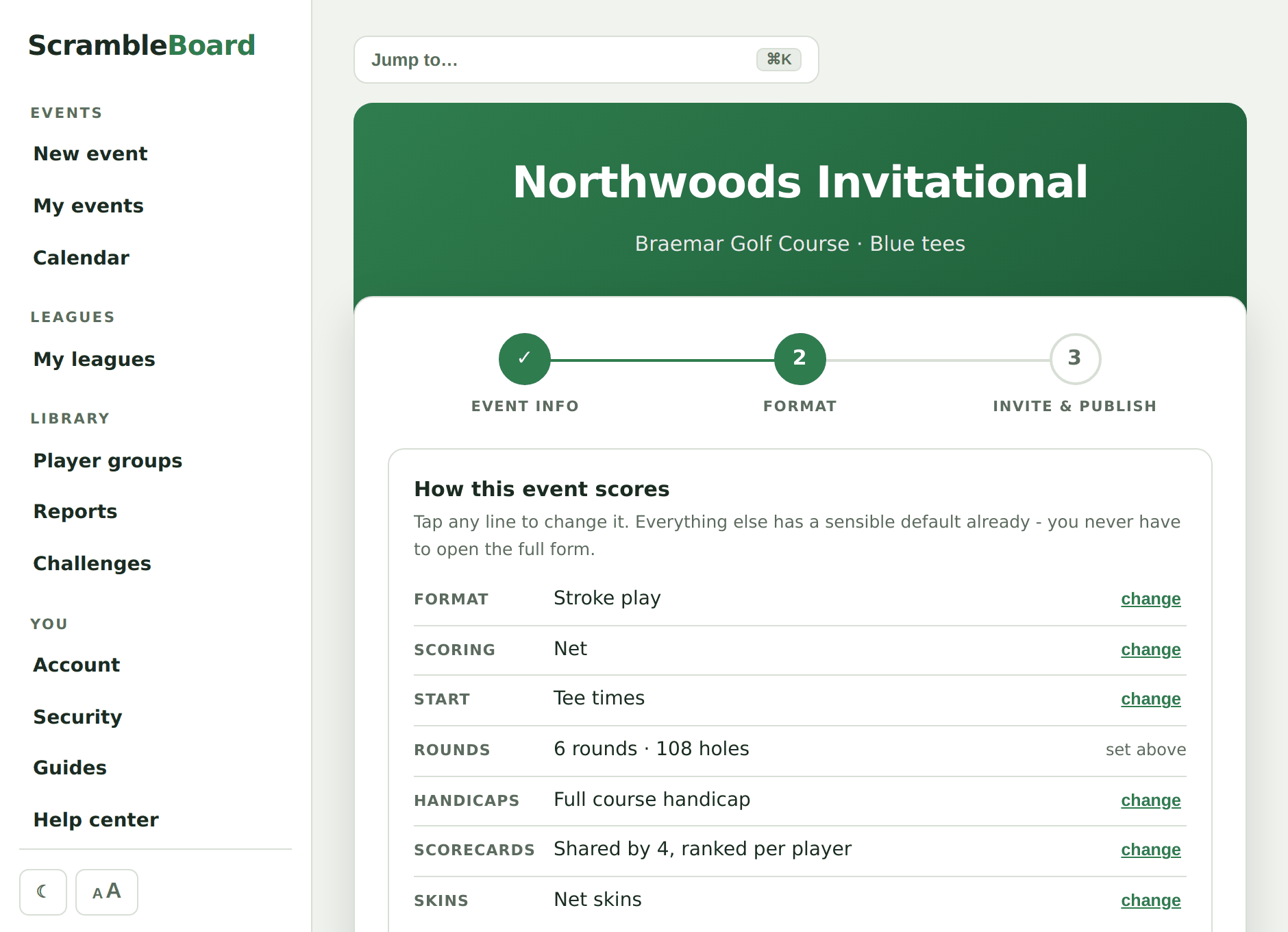The height and width of the screenshot is (932, 1288).
Task: Open My leagues
Action: point(95,359)
